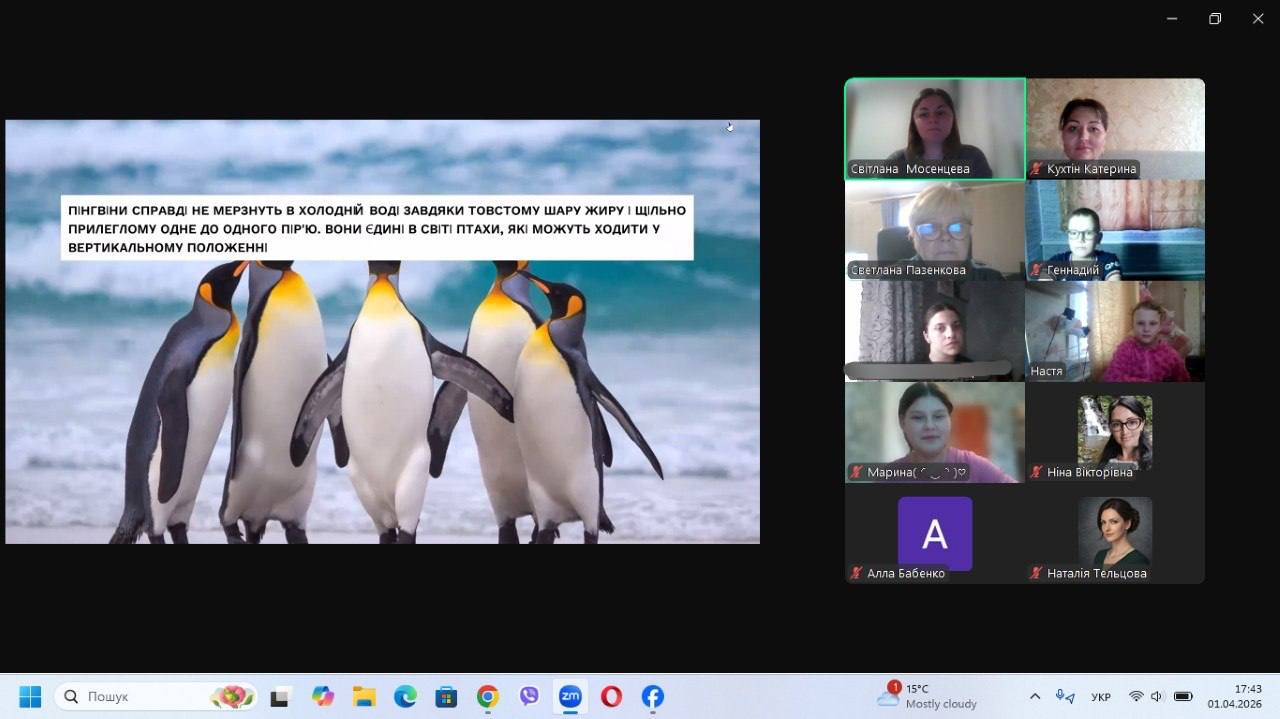
Task: Select Світлана Мосенцева video tile
Action: pos(934,128)
